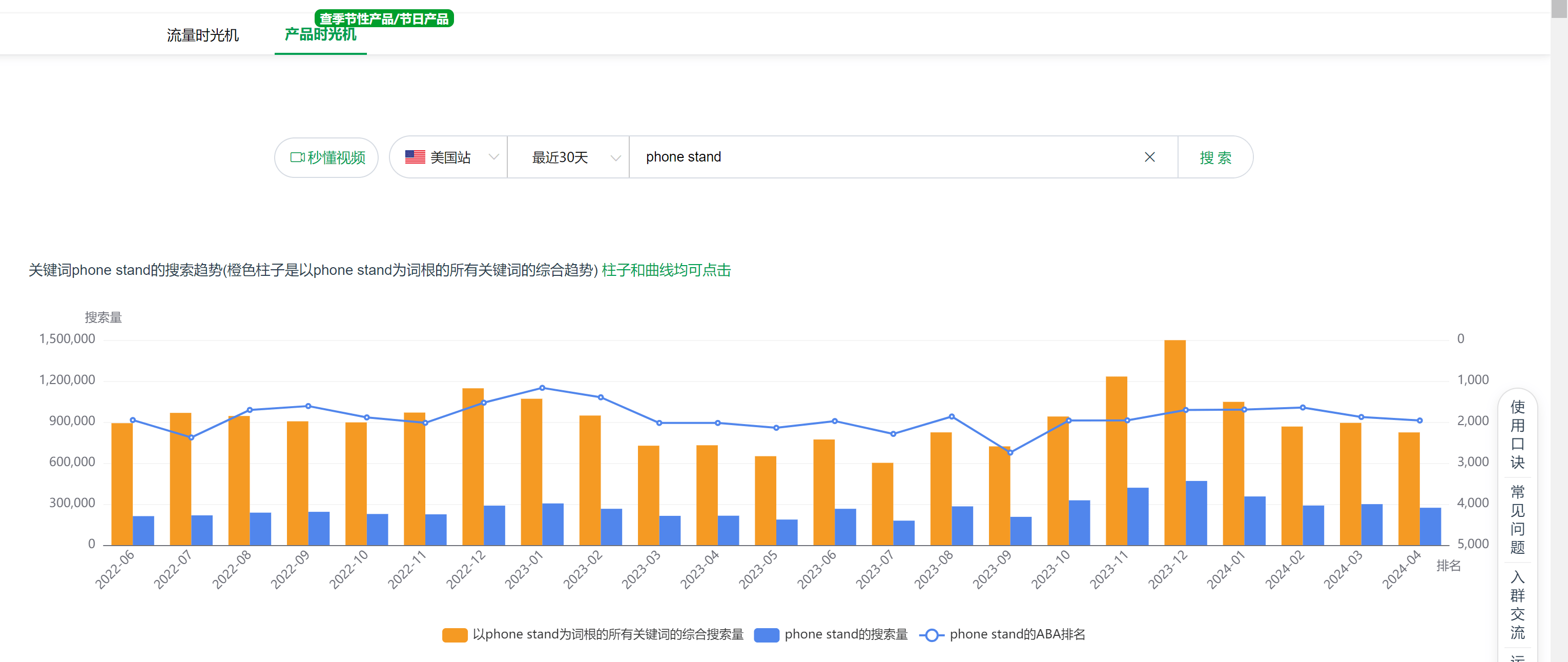Click the green 查季节性产品/节日产品 badge
Image resolution: width=1568 pixels, height=662 pixels.
point(384,18)
